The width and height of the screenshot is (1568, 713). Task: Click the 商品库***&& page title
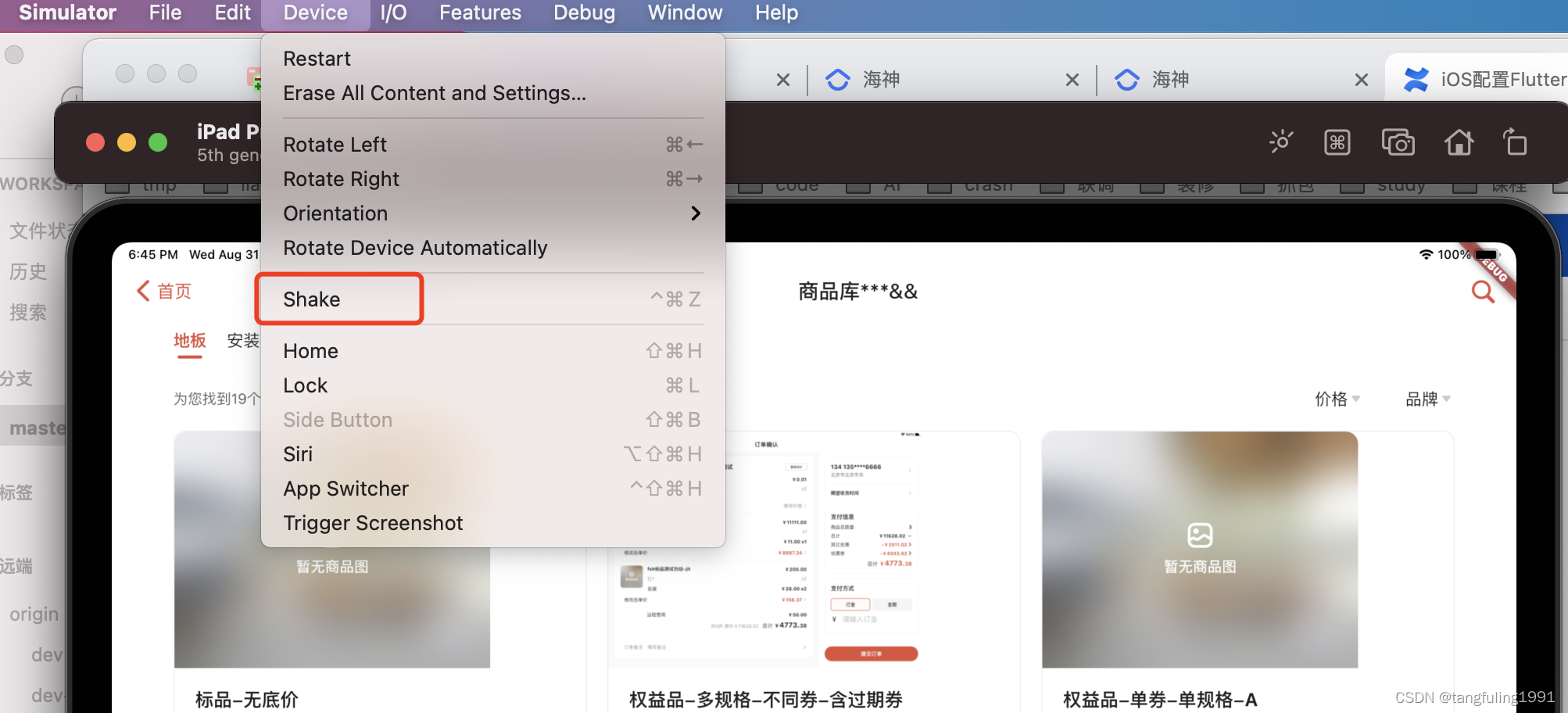point(857,292)
